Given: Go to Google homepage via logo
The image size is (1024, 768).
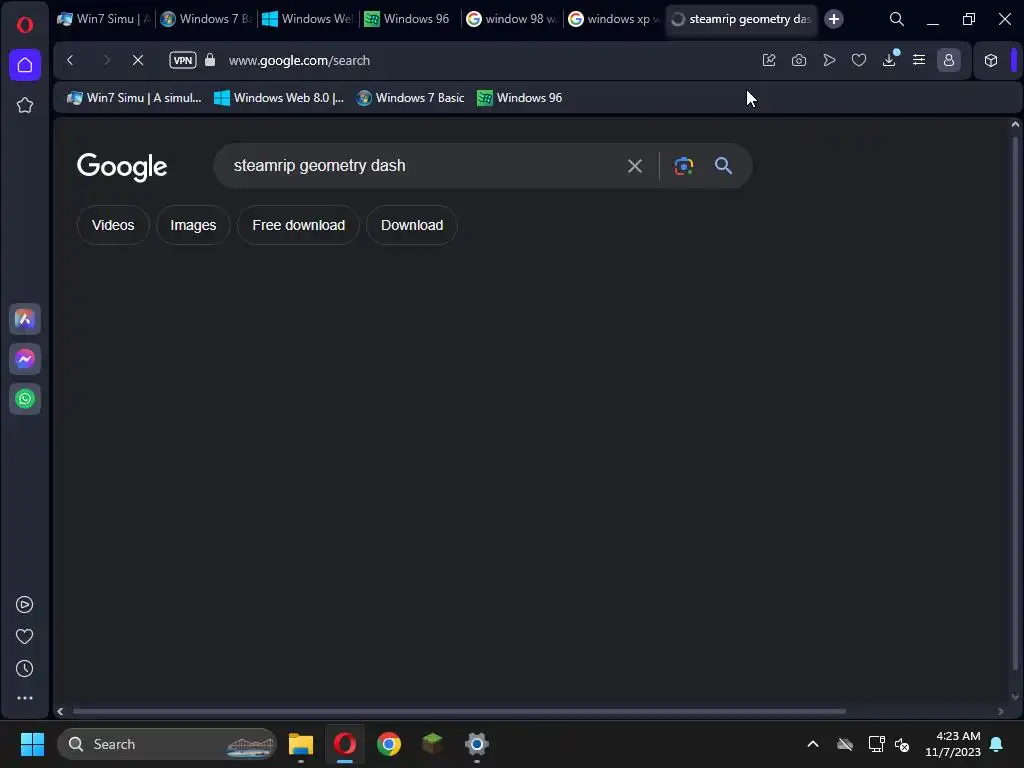Looking at the screenshot, I should [x=122, y=167].
